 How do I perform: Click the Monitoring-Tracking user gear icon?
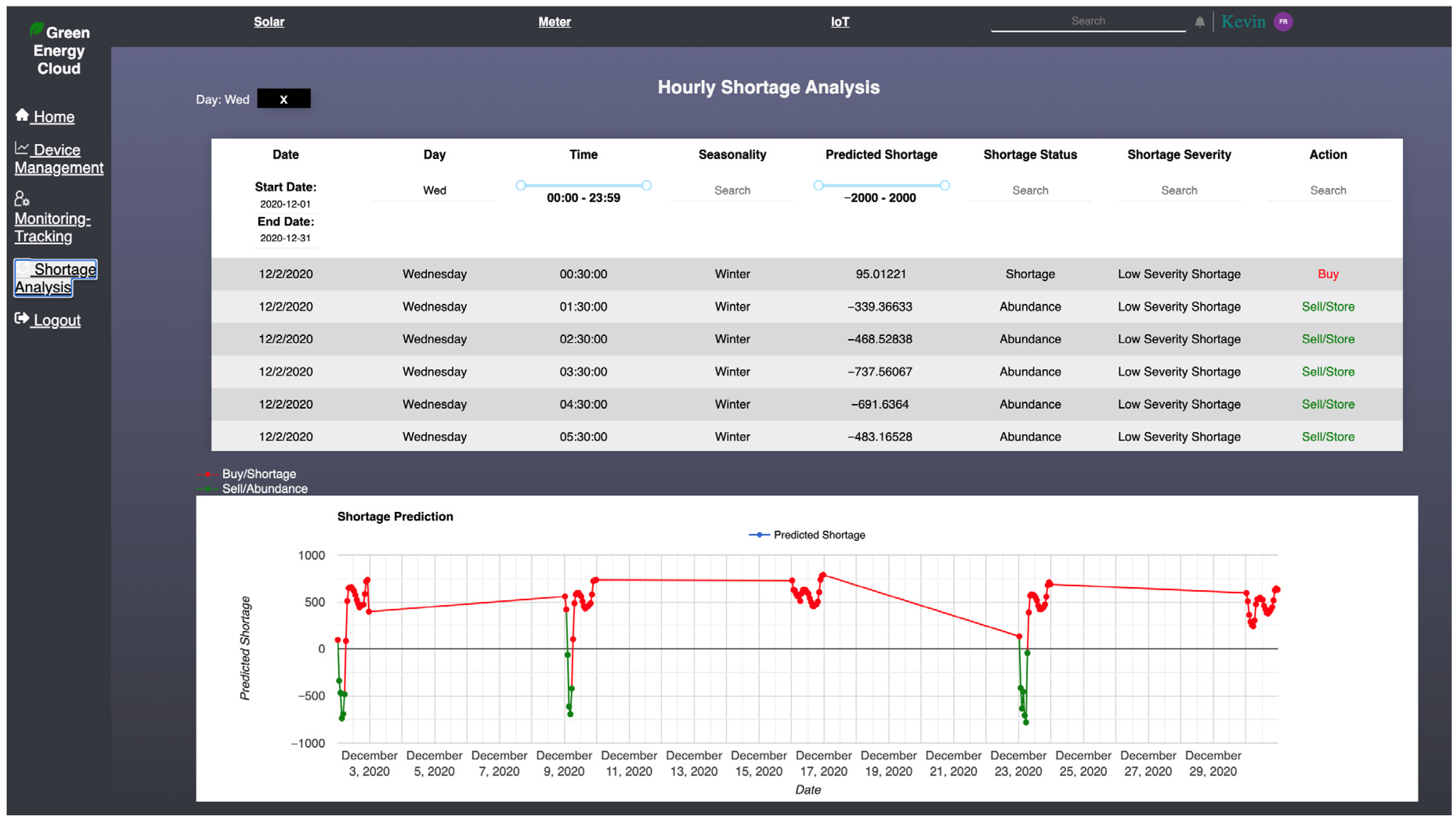click(22, 198)
